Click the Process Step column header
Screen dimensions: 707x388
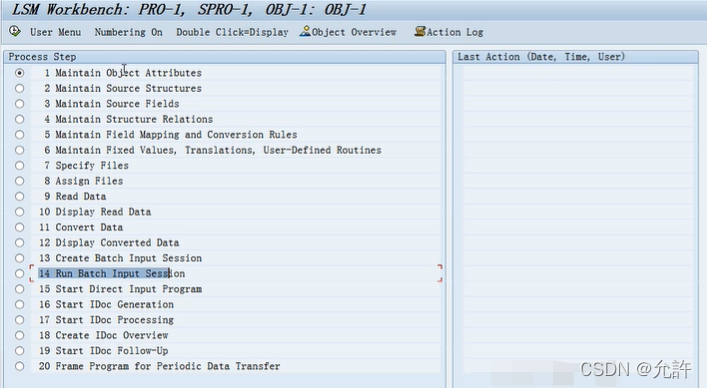(x=225, y=57)
